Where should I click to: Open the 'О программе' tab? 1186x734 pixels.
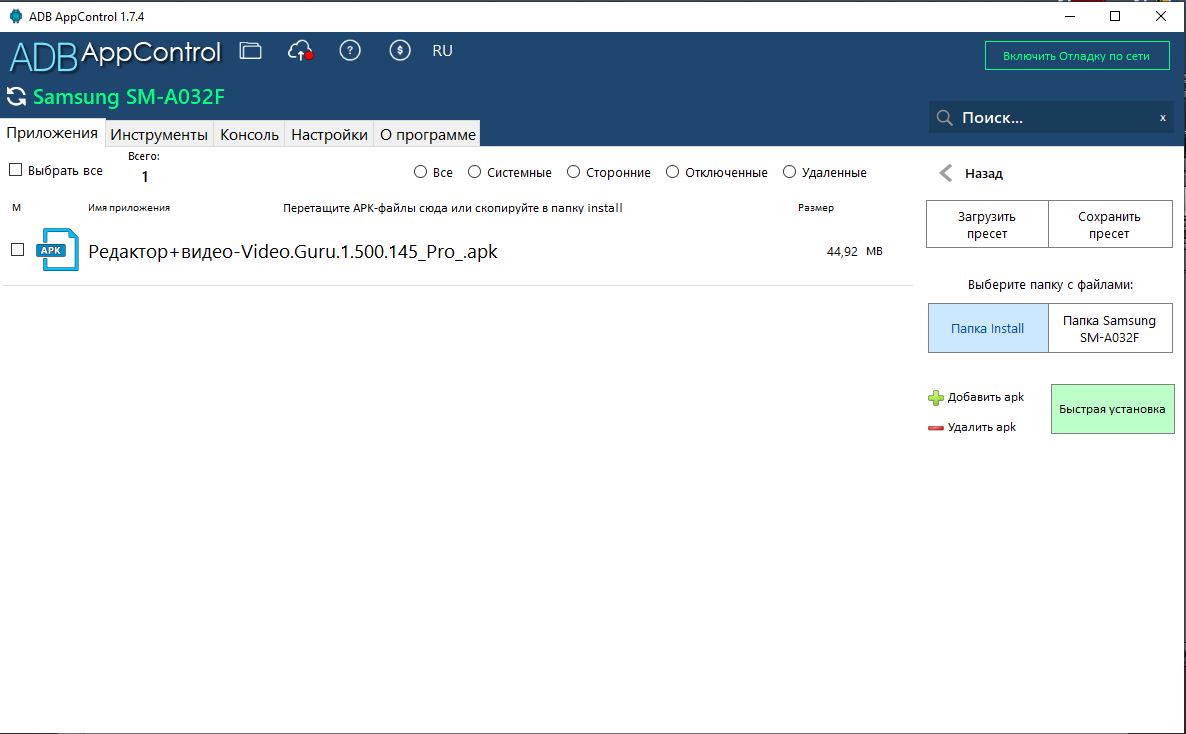click(427, 134)
